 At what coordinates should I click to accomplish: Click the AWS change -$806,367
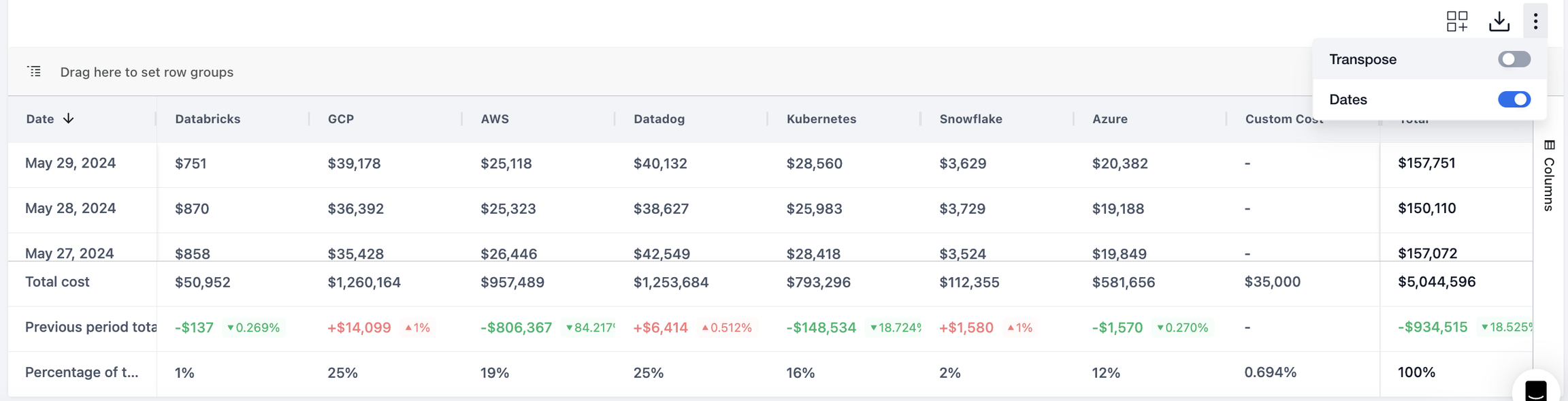516,327
